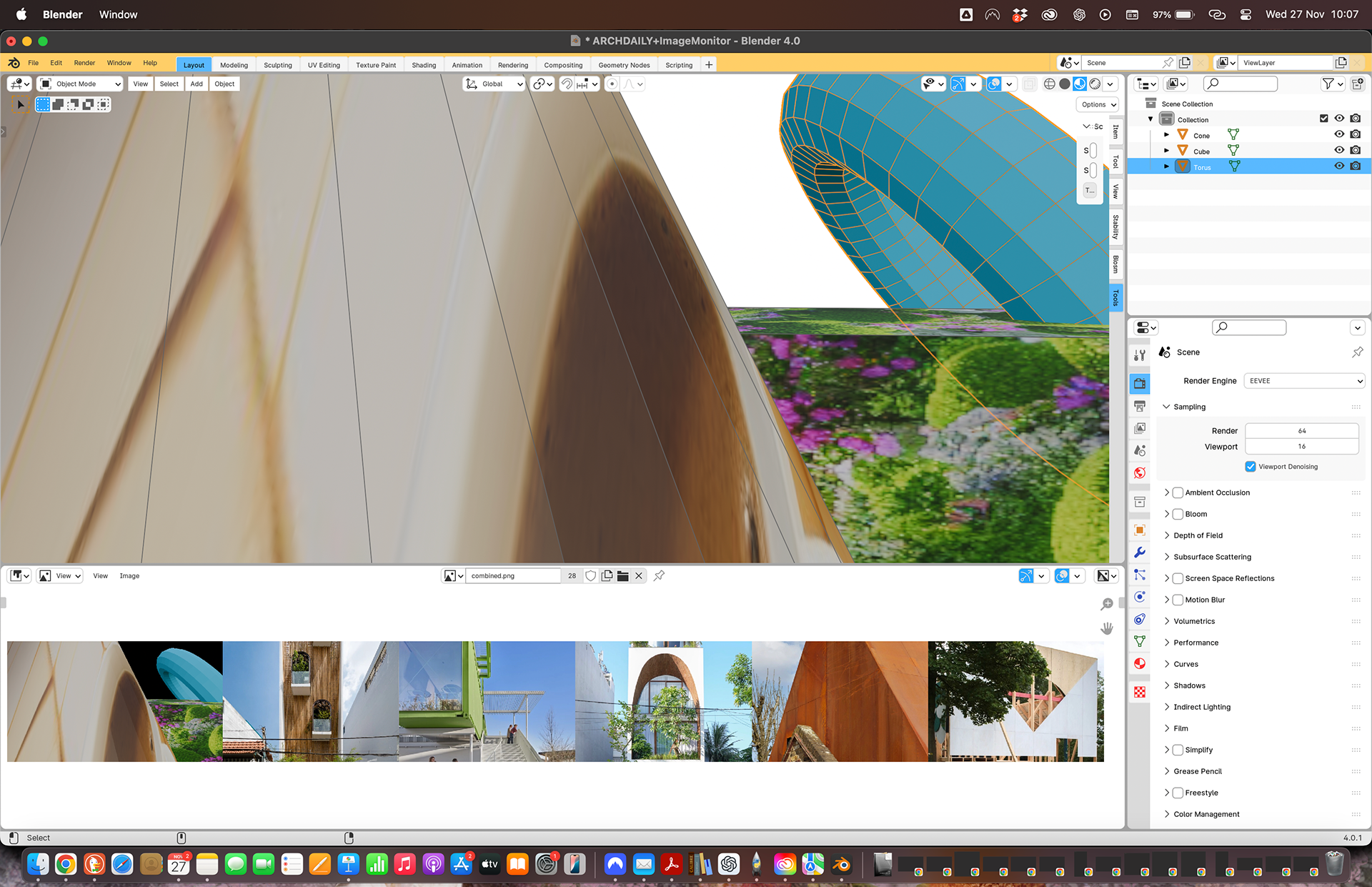Open the Render menu

(x=84, y=63)
